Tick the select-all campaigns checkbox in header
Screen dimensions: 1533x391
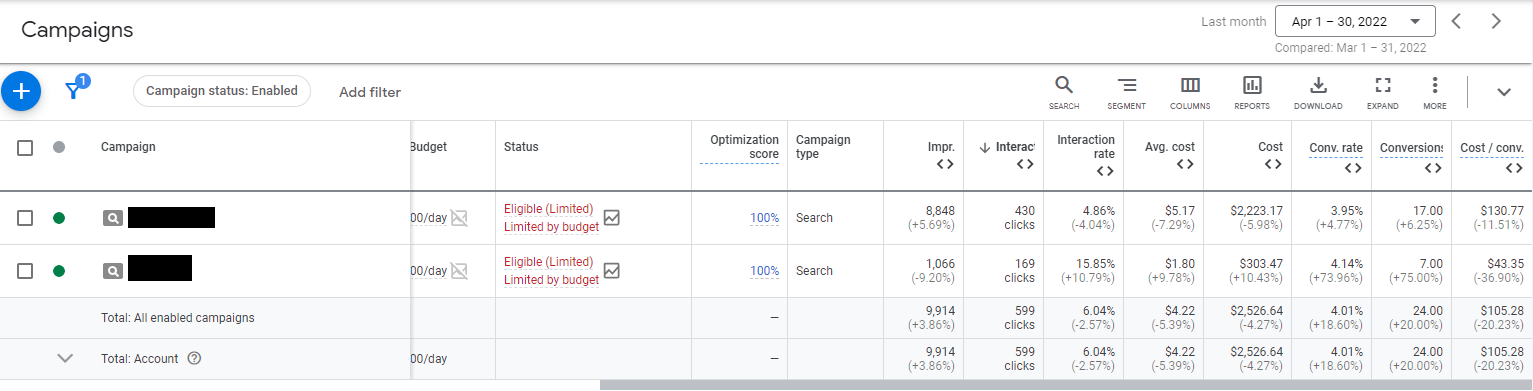[26, 148]
